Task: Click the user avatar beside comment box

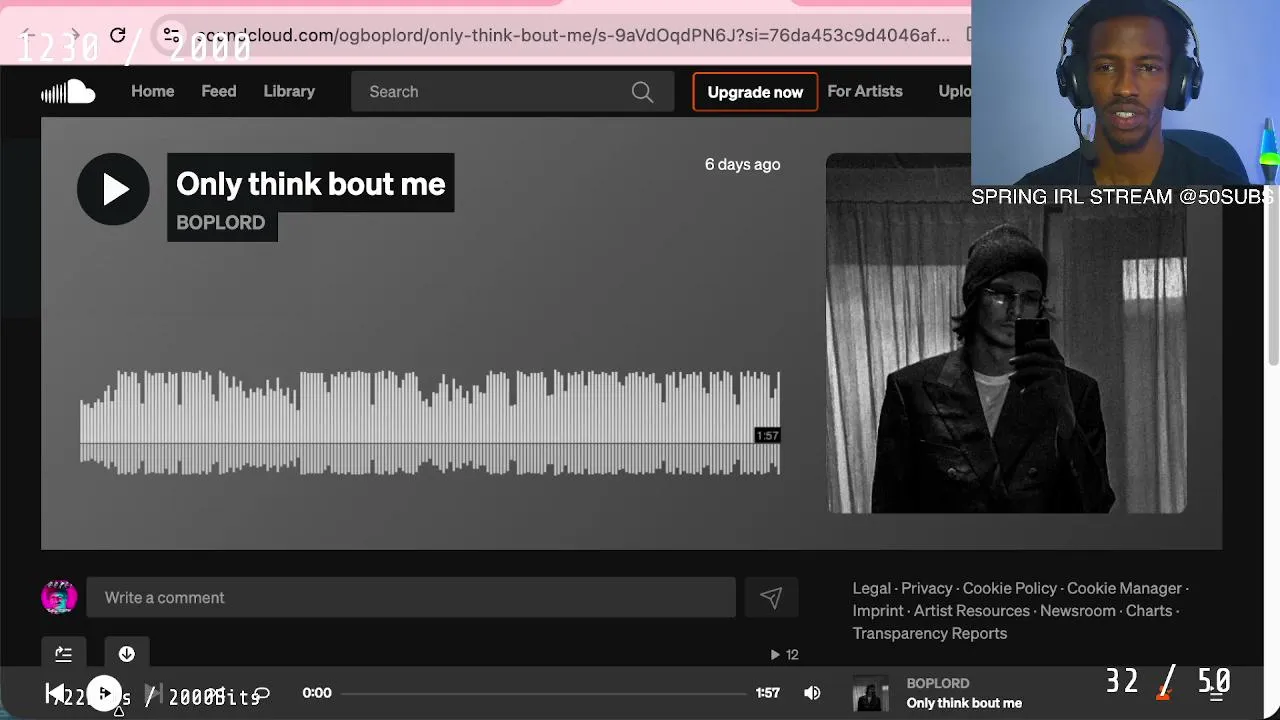Action: [59, 597]
